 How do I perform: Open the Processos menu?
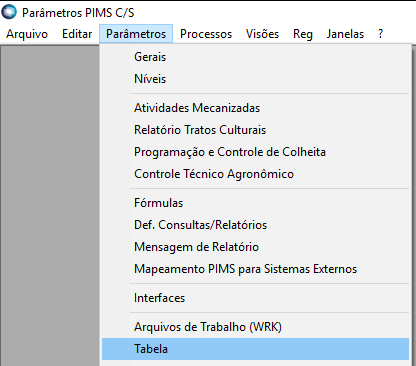click(206, 34)
